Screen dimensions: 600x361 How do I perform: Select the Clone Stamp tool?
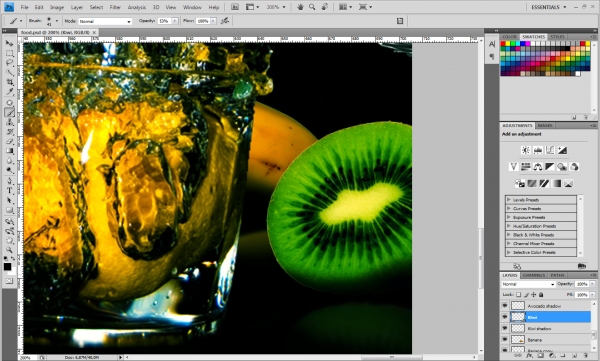click(x=9, y=122)
